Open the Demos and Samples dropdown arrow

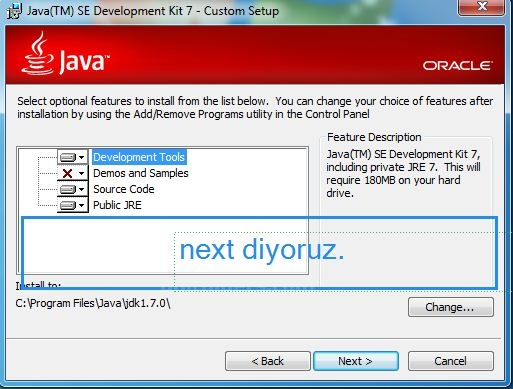click(82, 173)
